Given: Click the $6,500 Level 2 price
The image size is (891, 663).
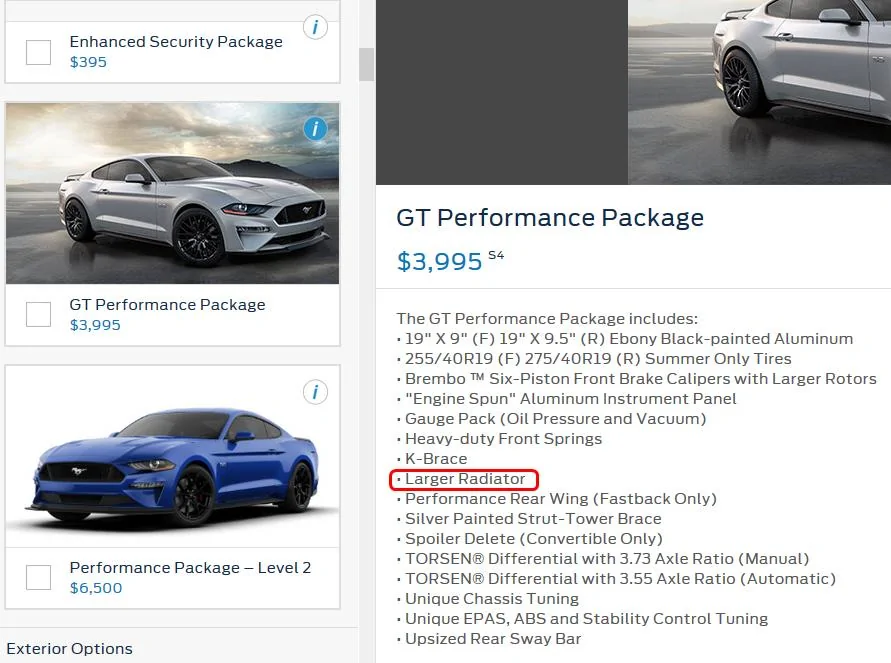Looking at the screenshot, I should 95,588.
